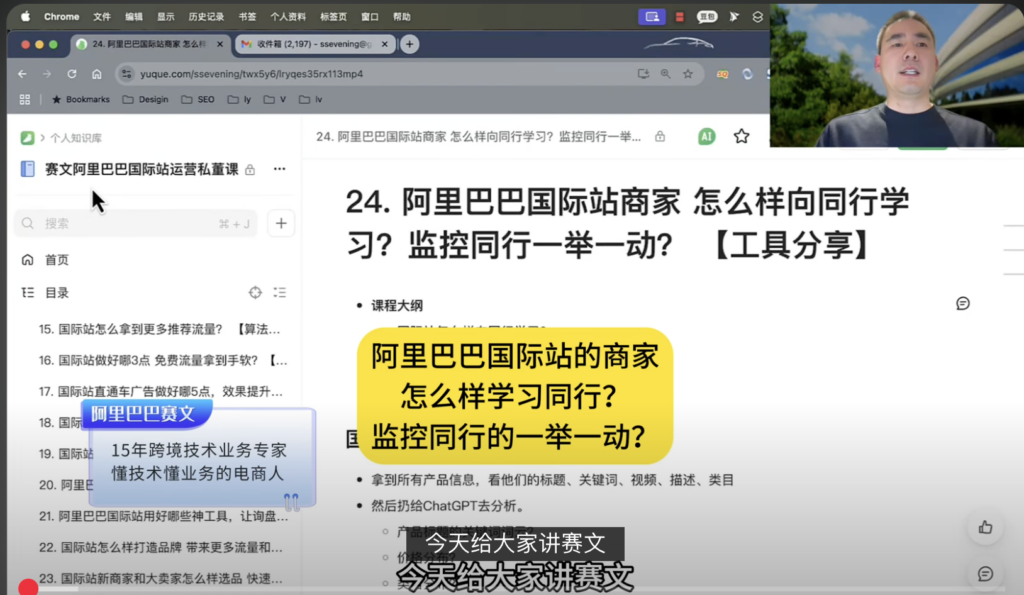Click the locate-current-document crosshair icon beside 目录
This screenshot has height=595, width=1024.
(x=256, y=292)
